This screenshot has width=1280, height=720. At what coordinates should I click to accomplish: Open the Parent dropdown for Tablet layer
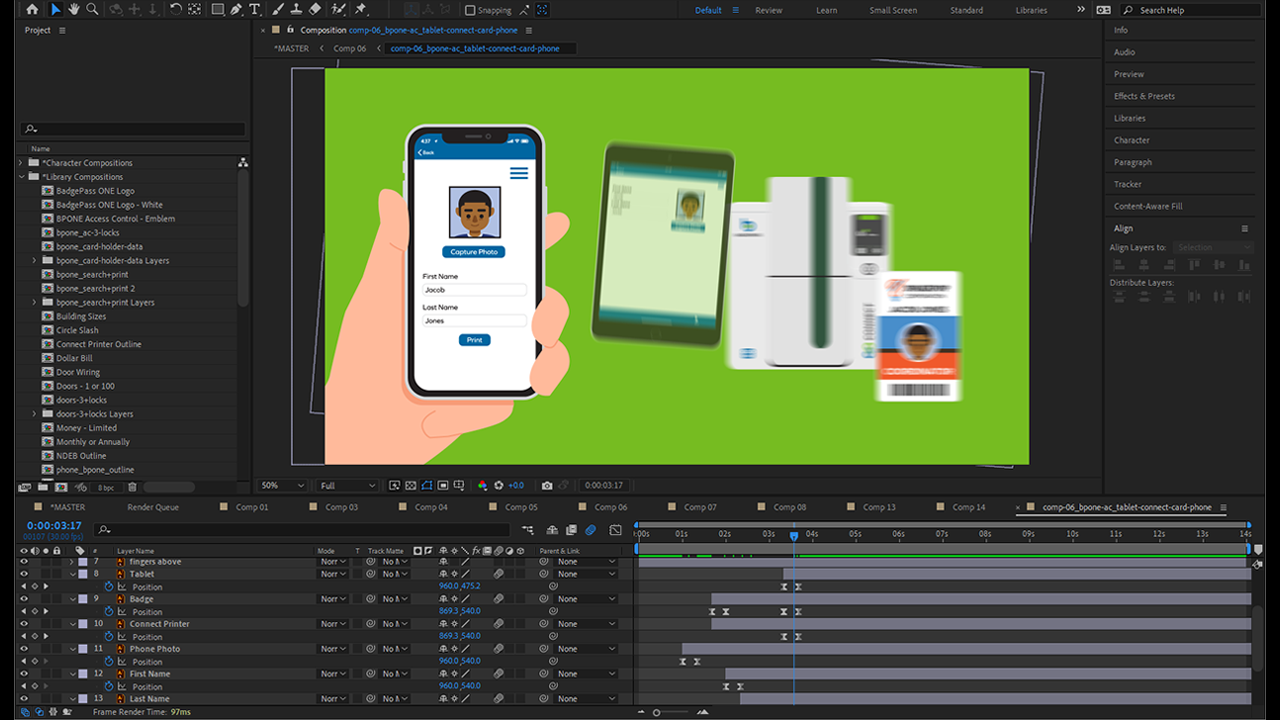(x=586, y=574)
